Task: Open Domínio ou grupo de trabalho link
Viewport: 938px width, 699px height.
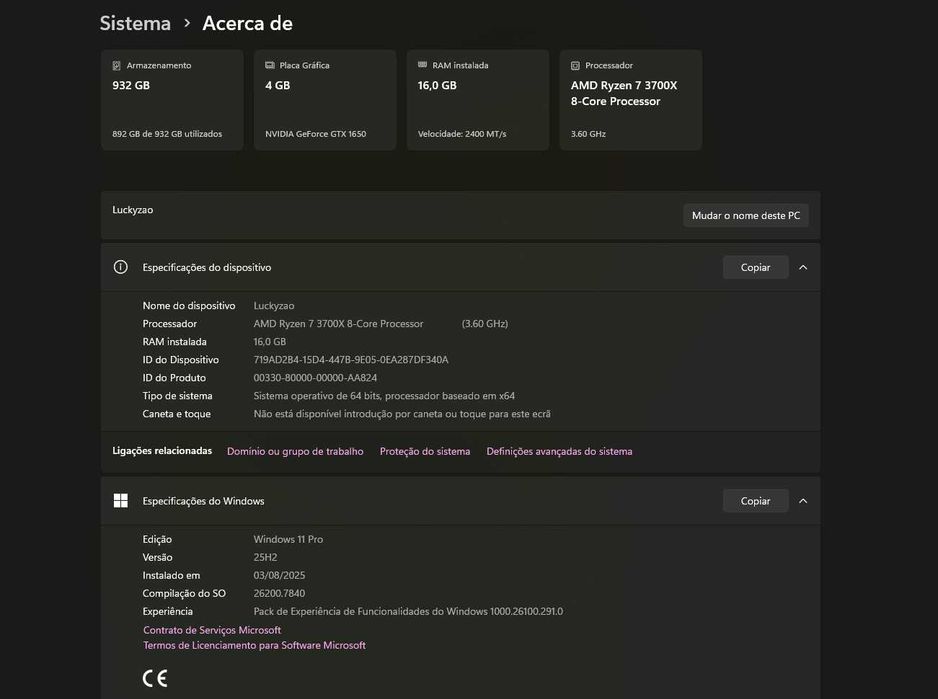Action: pyautogui.click(x=295, y=451)
